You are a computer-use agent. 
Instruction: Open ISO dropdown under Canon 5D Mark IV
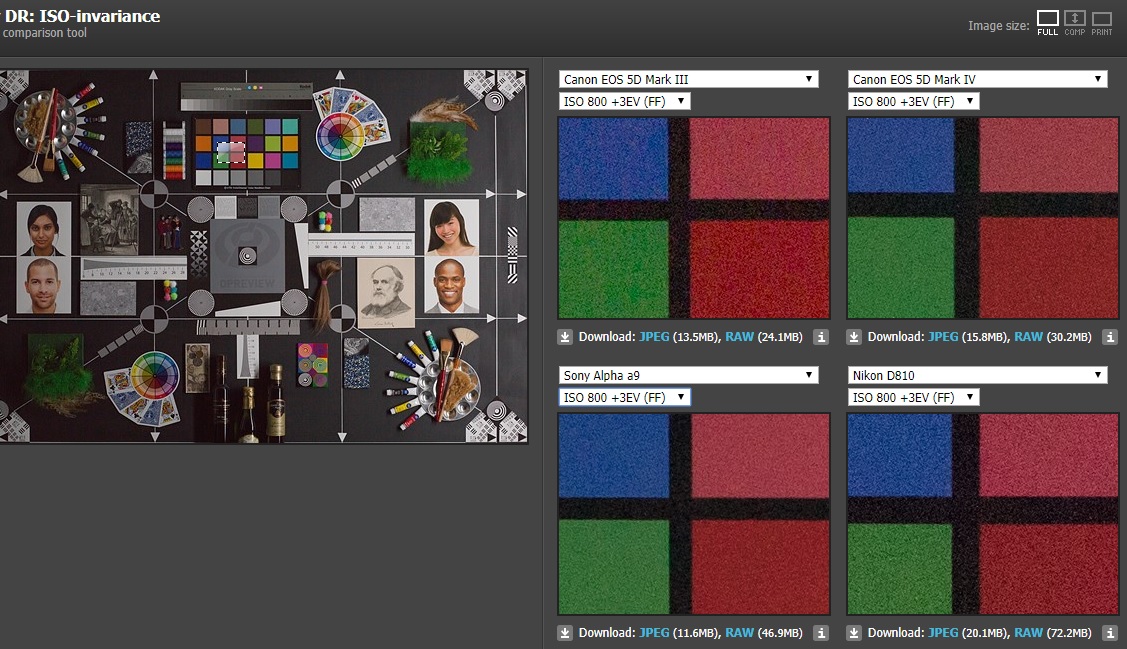click(x=914, y=101)
